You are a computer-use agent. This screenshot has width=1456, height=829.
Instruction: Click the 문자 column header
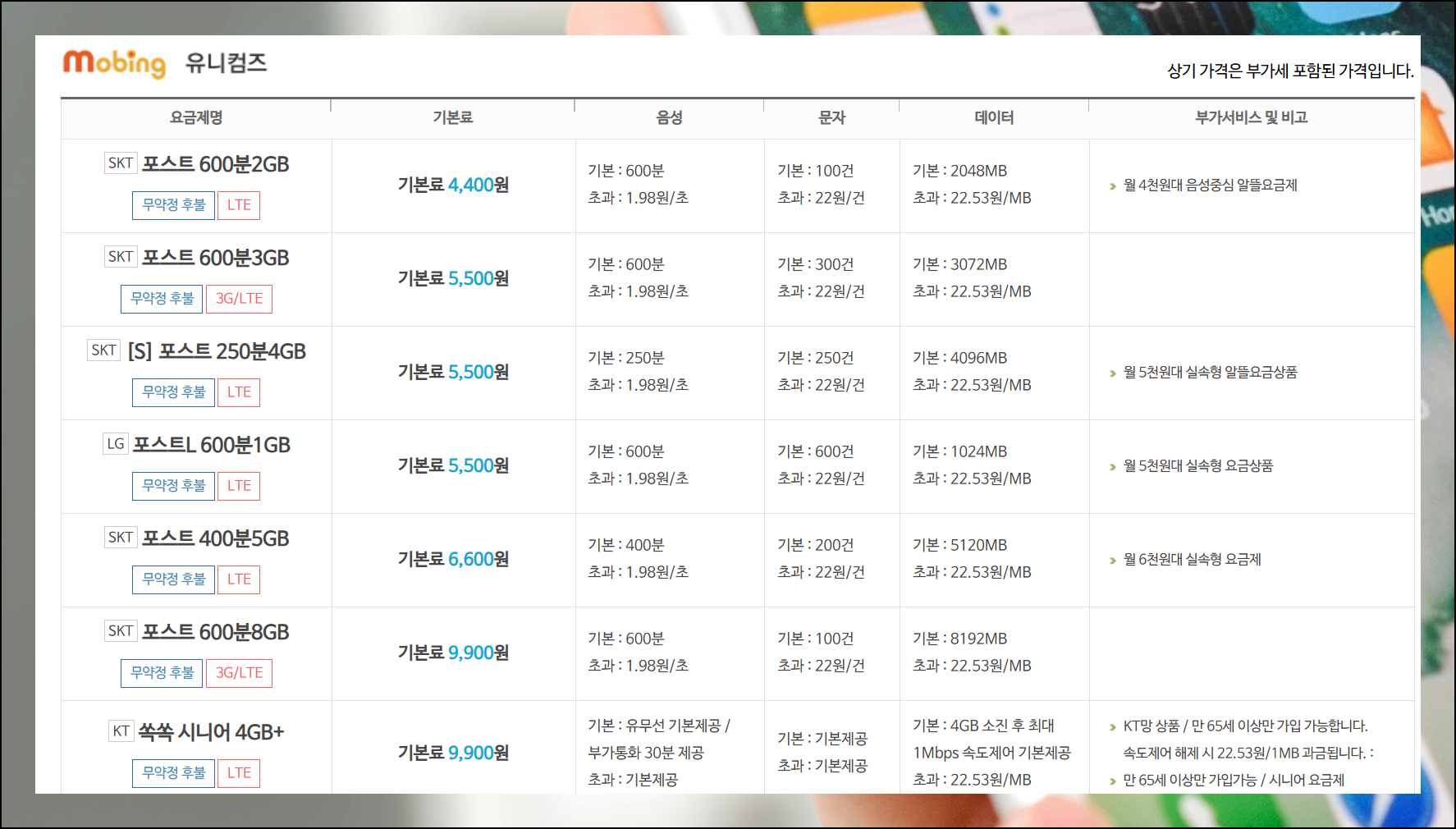(831, 118)
